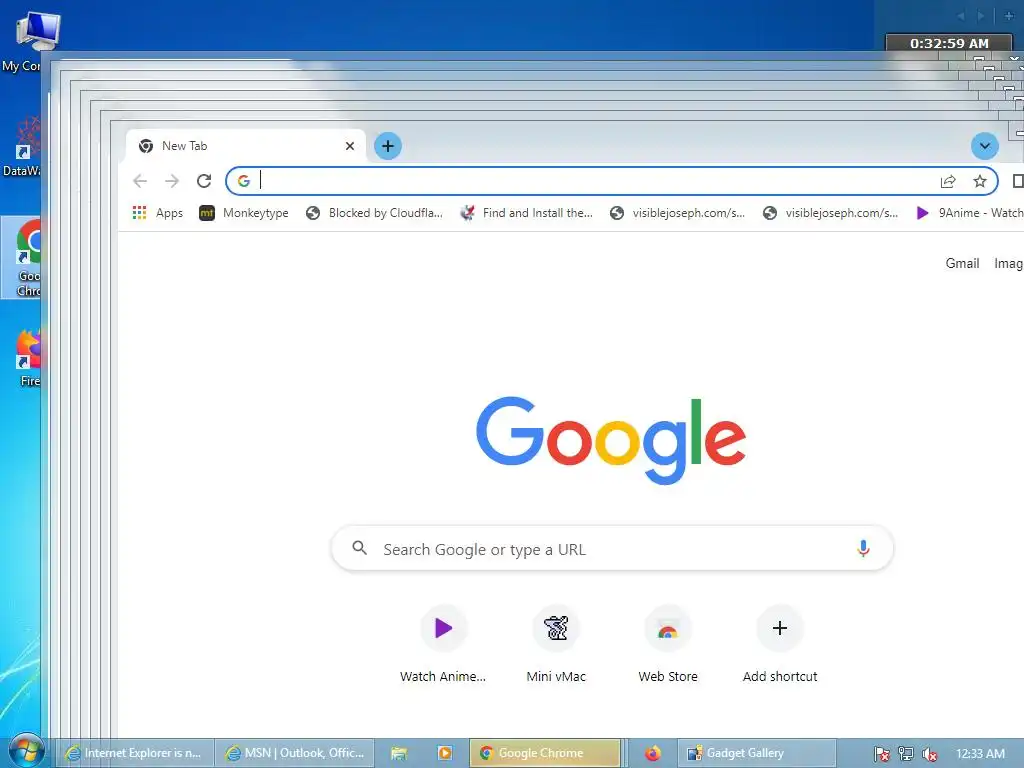Switch to Gadget Gallery taskbar window
1024x768 pixels.
coord(757,753)
